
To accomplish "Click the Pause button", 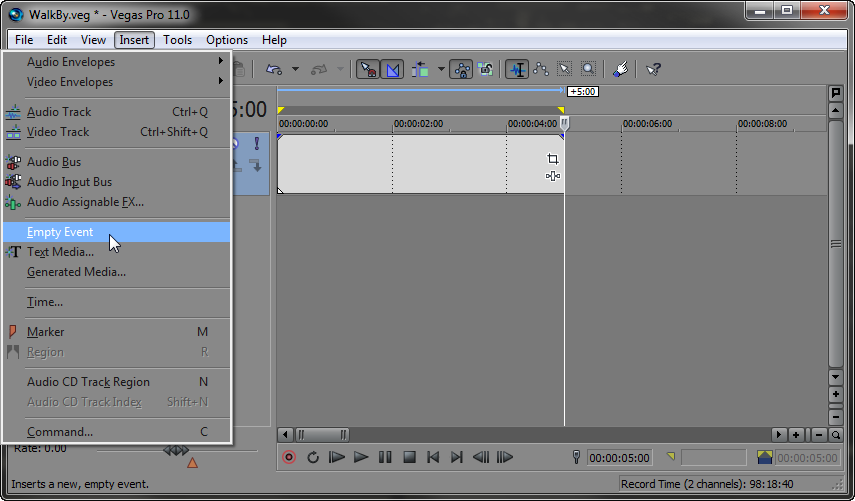I will (x=385, y=457).
